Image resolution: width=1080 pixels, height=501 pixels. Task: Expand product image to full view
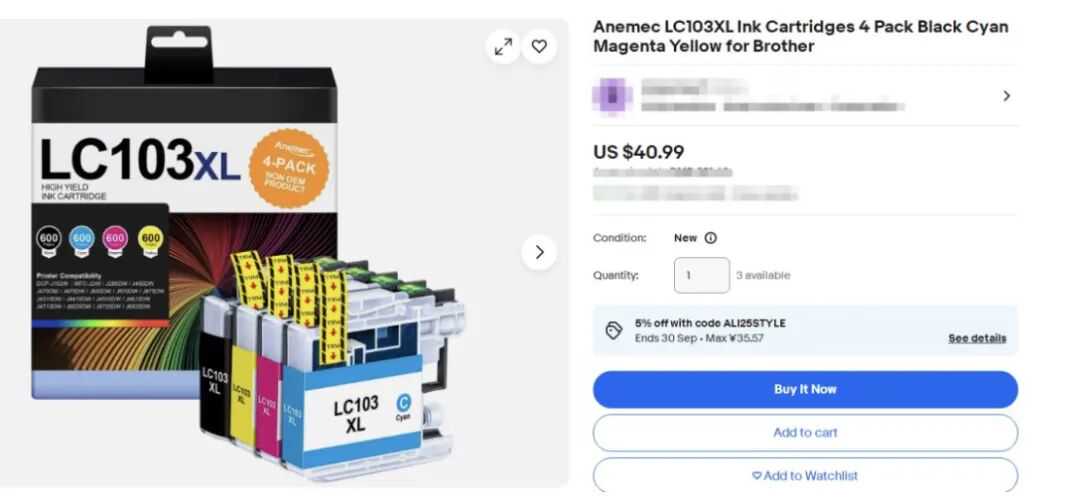pos(503,46)
